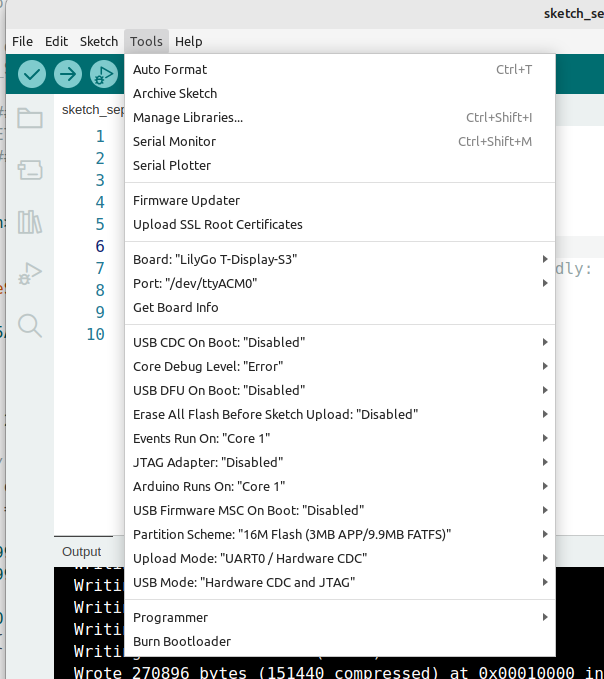The height and width of the screenshot is (679, 604).
Task: Open the Boards Manager sidebar icon
Action: (x=30, y=170)
